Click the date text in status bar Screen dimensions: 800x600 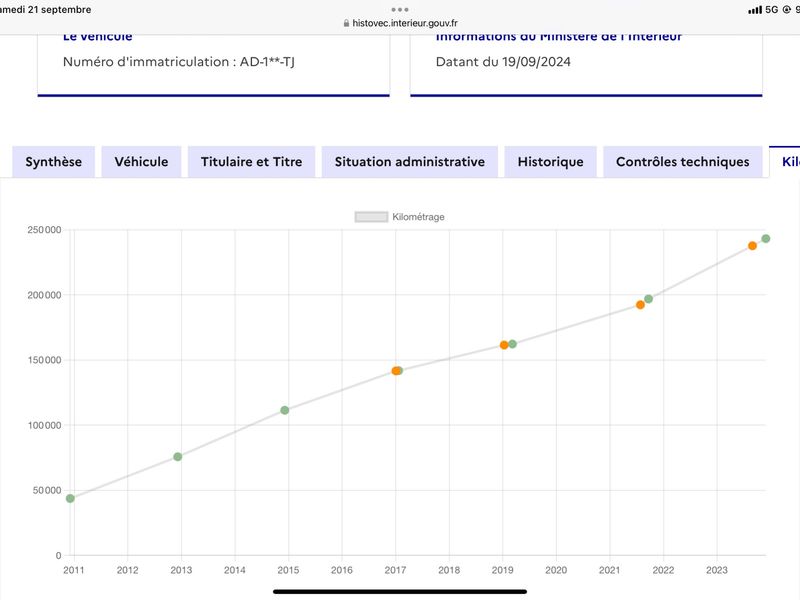click(x=45, y=10)
